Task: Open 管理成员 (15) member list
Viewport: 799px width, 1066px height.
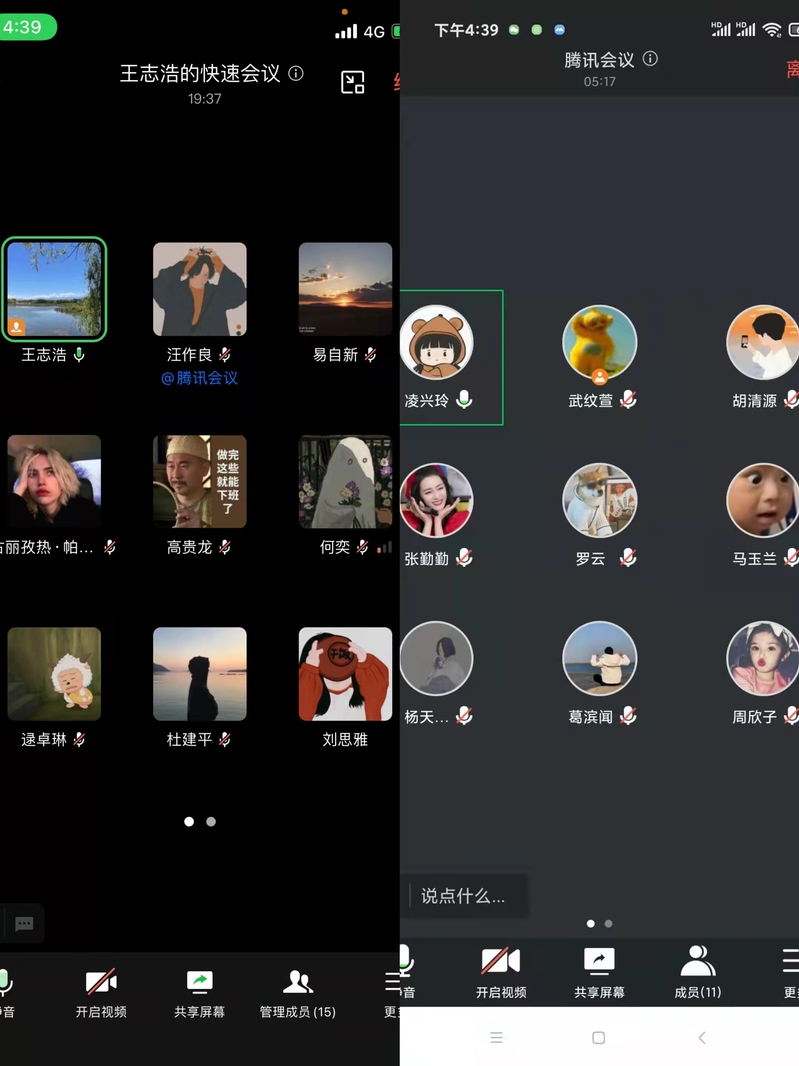Action: pyautogui.click(x=297, y=992)
